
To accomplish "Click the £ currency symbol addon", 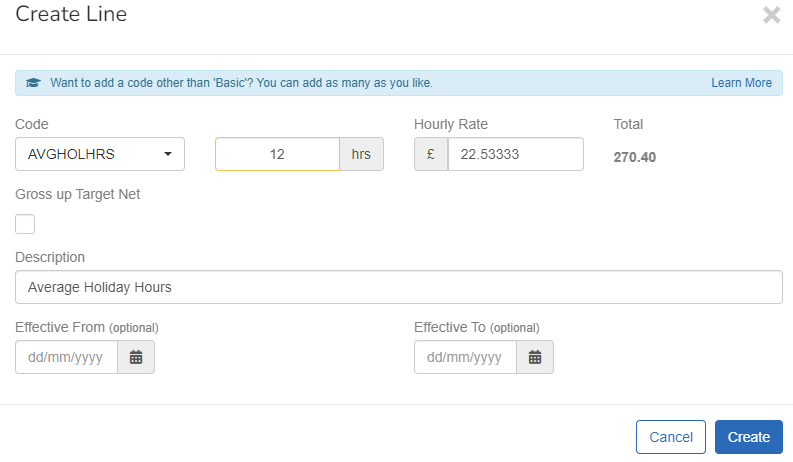I will point(431,155).
